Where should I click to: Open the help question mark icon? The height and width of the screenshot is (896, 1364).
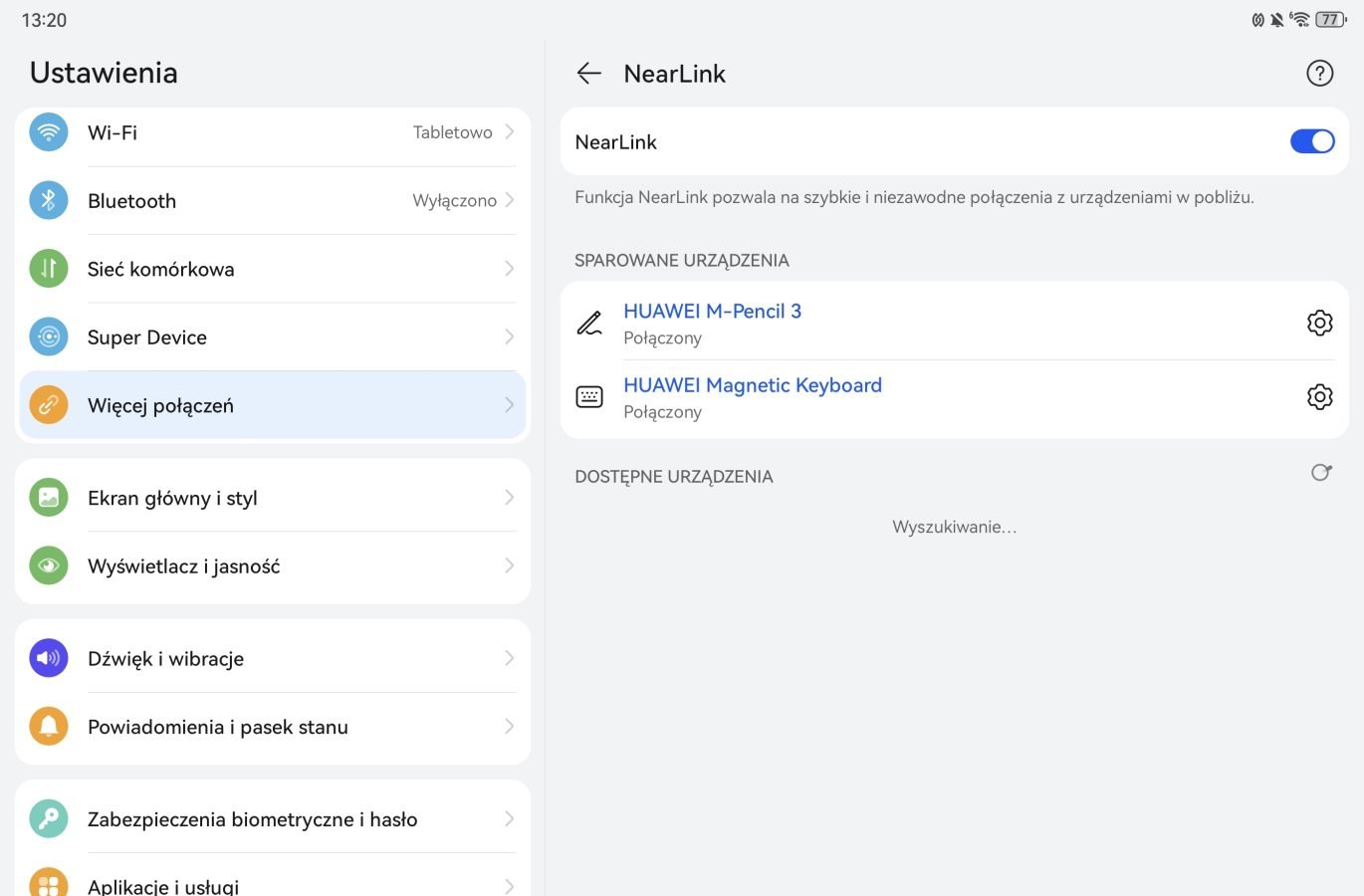1319,73
